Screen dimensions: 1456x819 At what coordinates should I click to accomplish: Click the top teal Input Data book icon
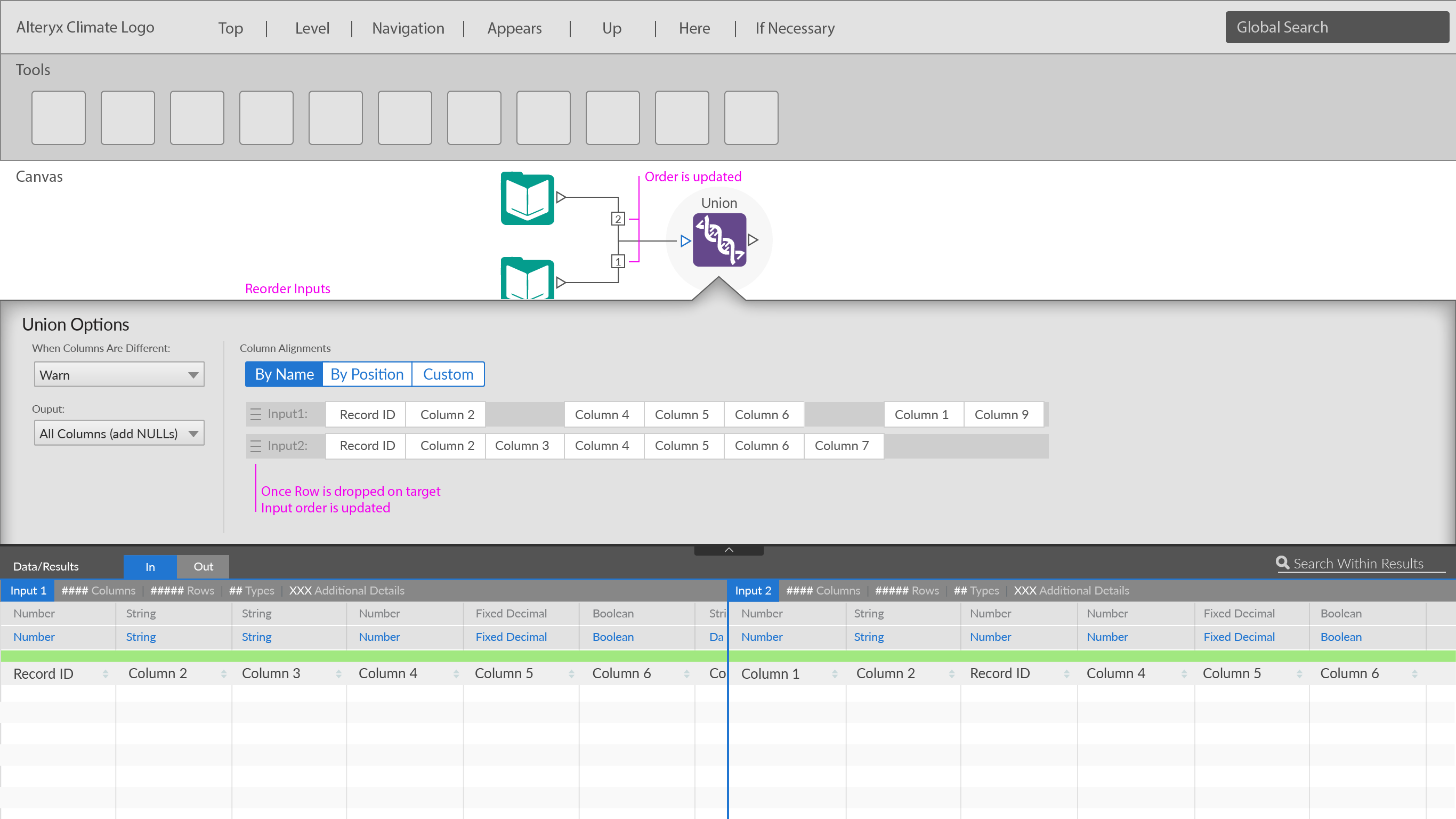click(x=527, y=198)
